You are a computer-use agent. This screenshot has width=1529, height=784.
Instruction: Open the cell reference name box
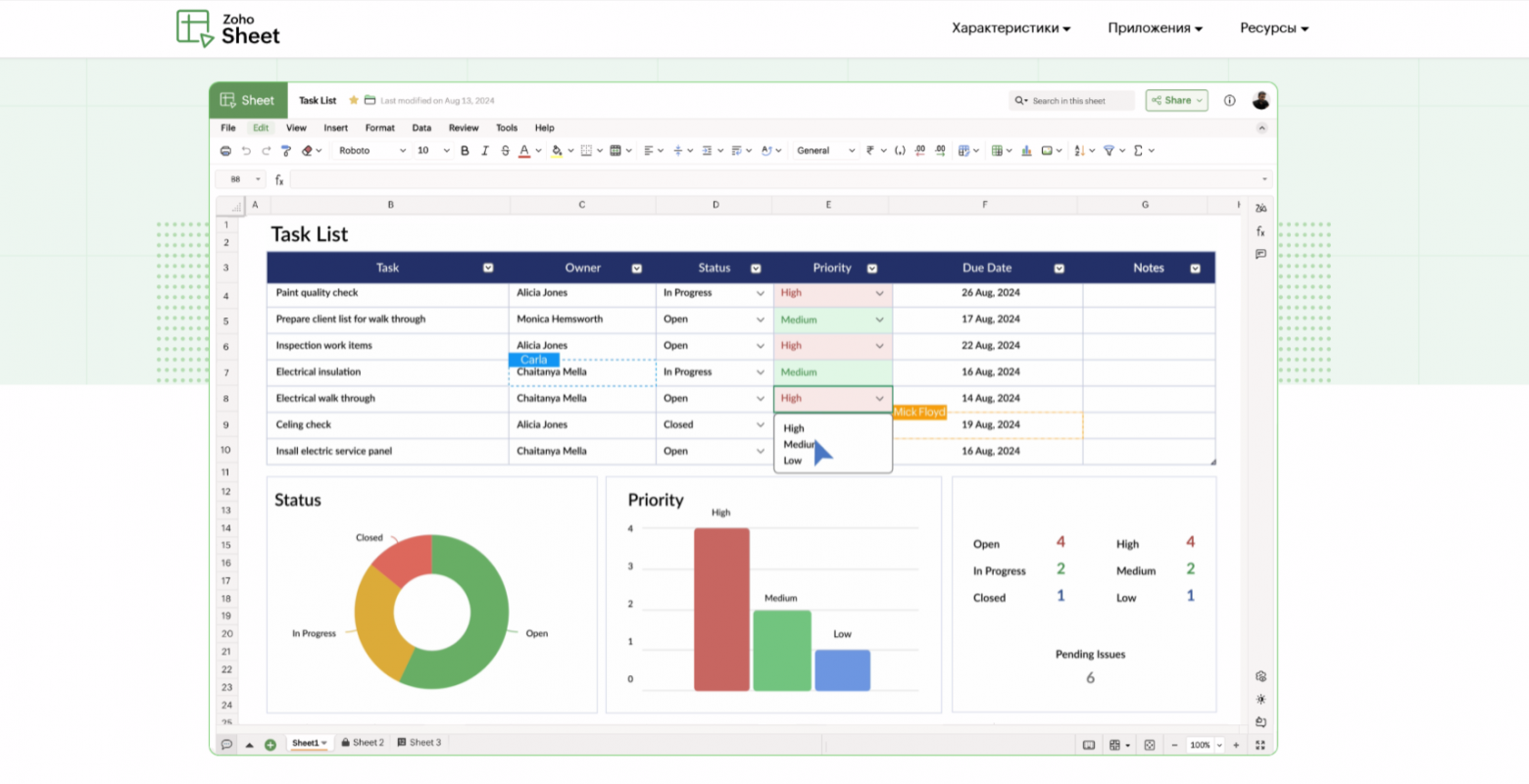240,179
